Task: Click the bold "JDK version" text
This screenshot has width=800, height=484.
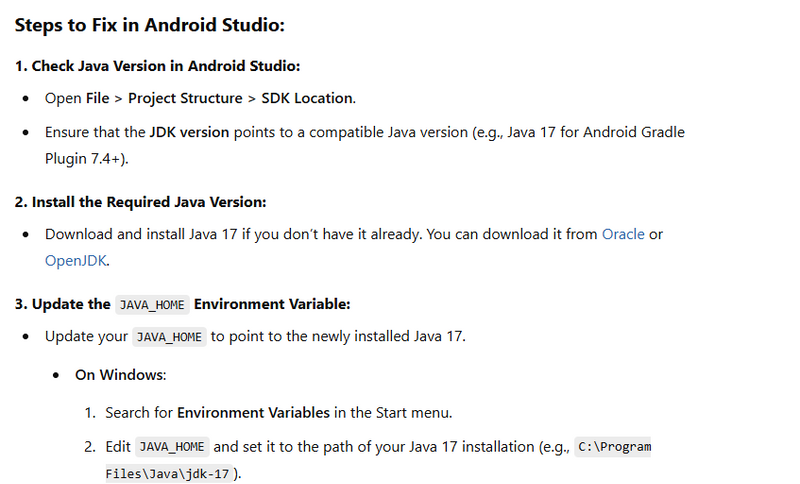Action: (189, 132)
